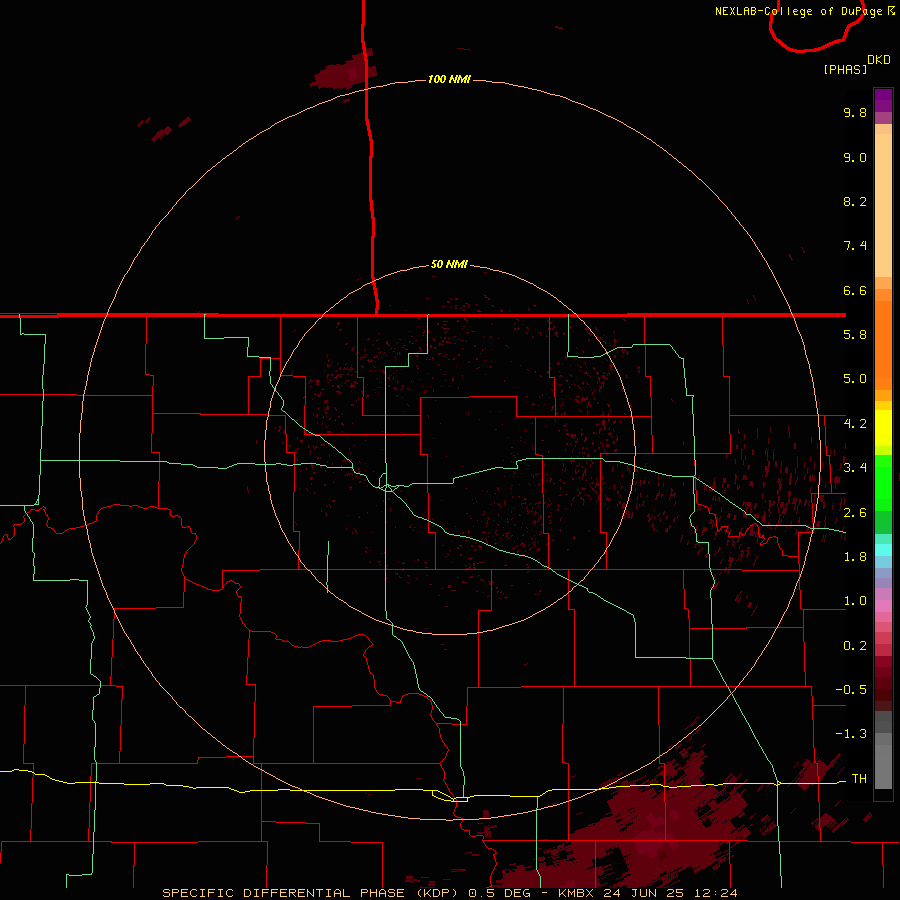
Task: Click the -1.3 color scale label
Action: point(851,734)
